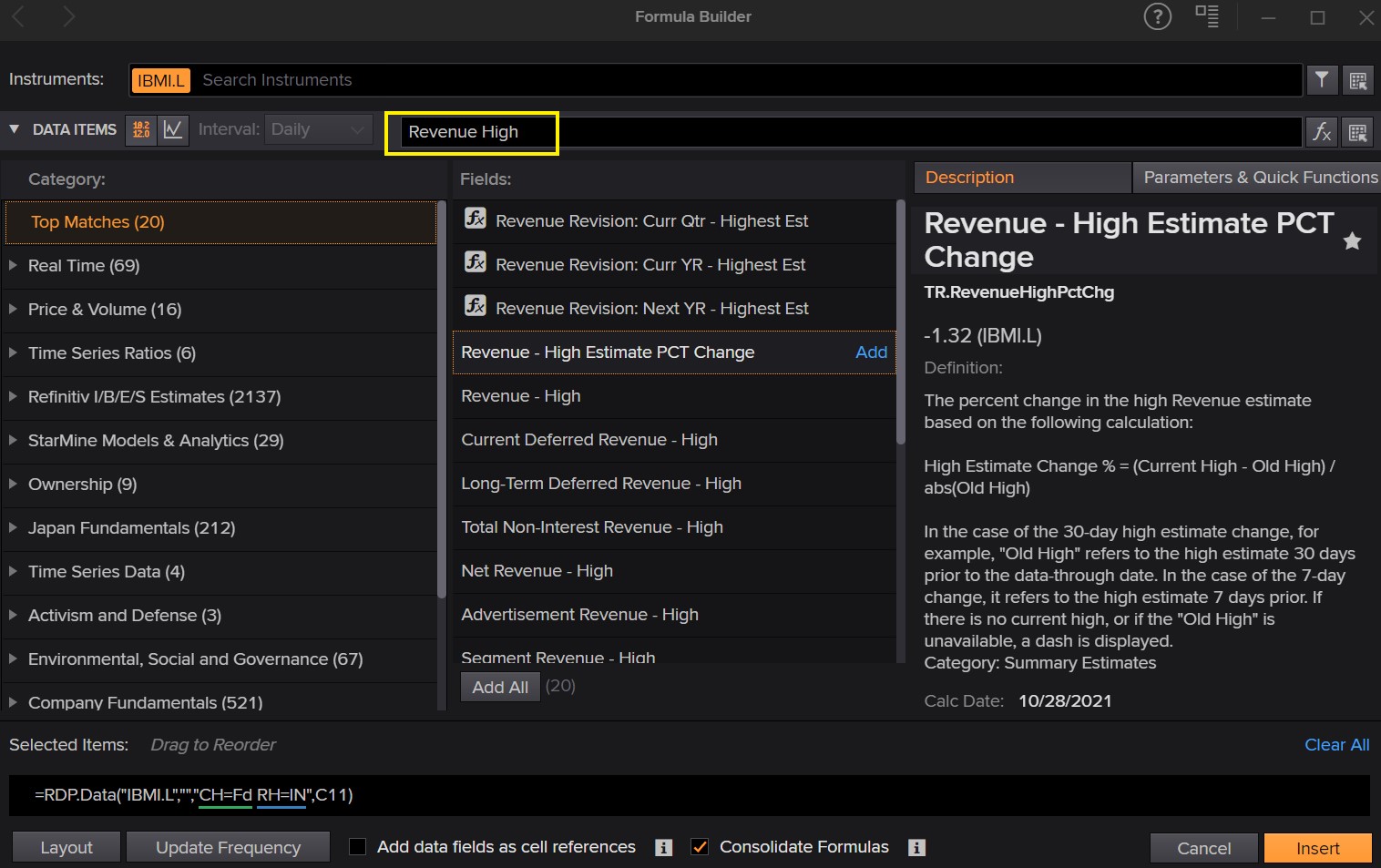This screenshot has height=868, width=1381.
Task: Open Update Frequency settings
Action: pyautogui.click(x=228, y=848)
